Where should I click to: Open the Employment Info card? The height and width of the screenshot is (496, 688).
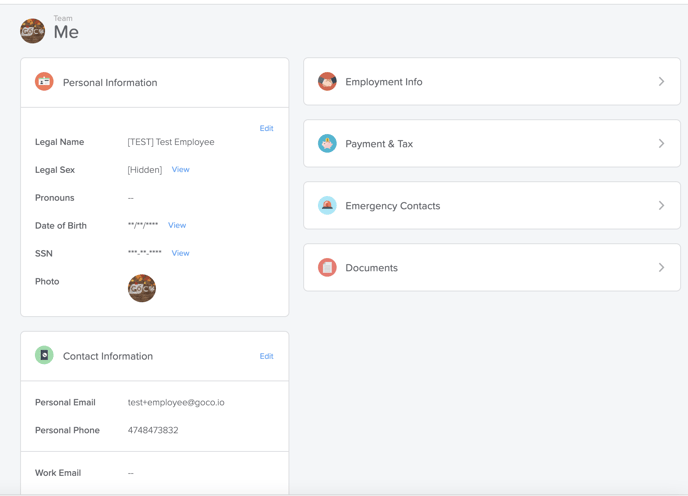492,82
